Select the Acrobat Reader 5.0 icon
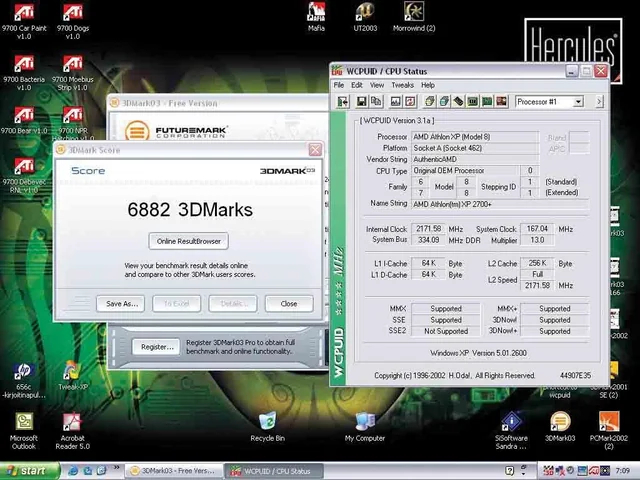 (72, 422)
